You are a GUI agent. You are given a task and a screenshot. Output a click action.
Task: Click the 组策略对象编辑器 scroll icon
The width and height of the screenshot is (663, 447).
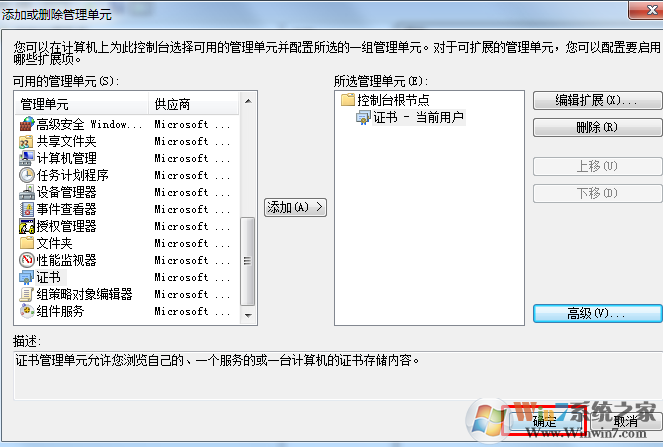coord(27,294)
